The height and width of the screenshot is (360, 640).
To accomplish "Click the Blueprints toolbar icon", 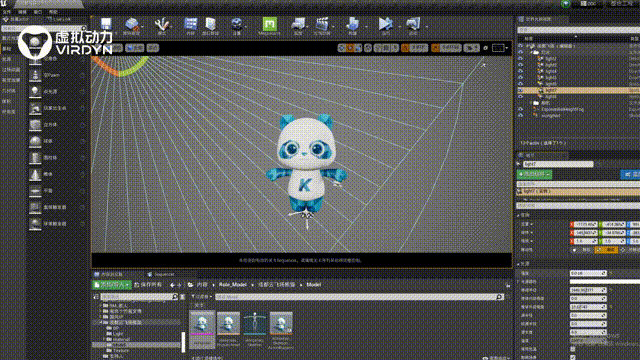I will [298, 24].
